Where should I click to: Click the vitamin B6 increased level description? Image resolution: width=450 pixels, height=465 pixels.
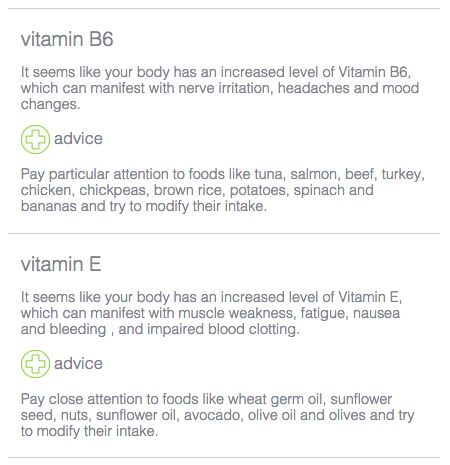(x=220, y=88)
